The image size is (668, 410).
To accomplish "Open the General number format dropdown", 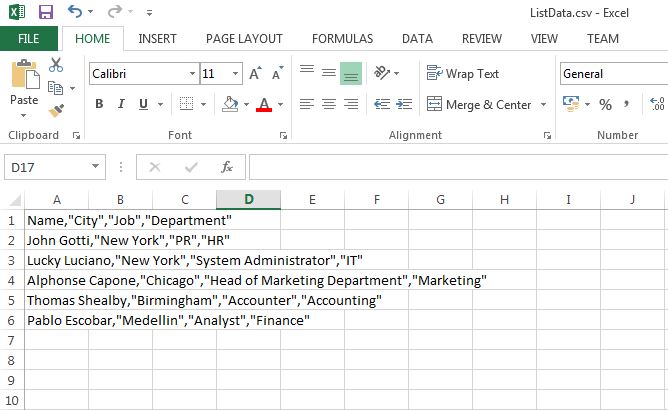I will click(614, 74).
